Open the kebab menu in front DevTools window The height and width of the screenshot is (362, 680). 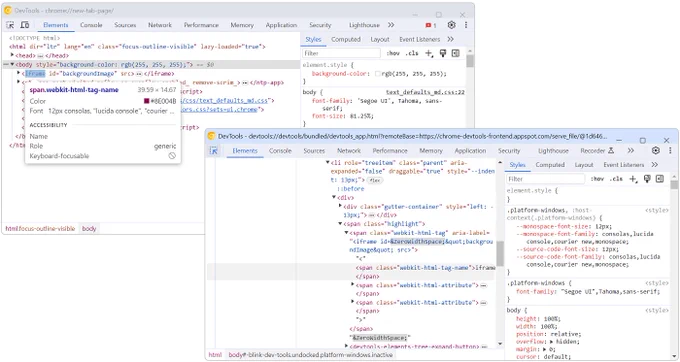pos(670,150)
